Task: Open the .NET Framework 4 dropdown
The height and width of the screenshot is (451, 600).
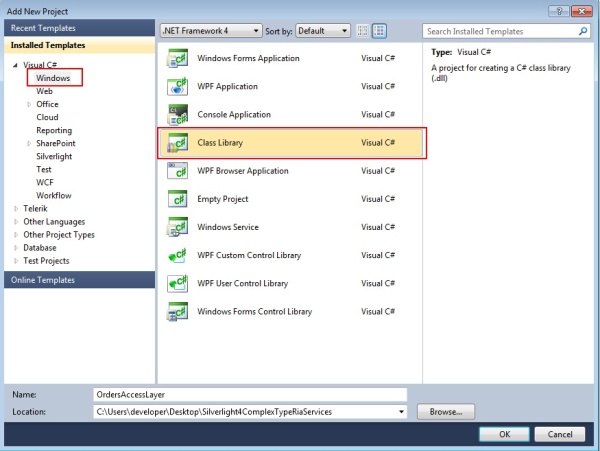Action: (x=211, y=31)
